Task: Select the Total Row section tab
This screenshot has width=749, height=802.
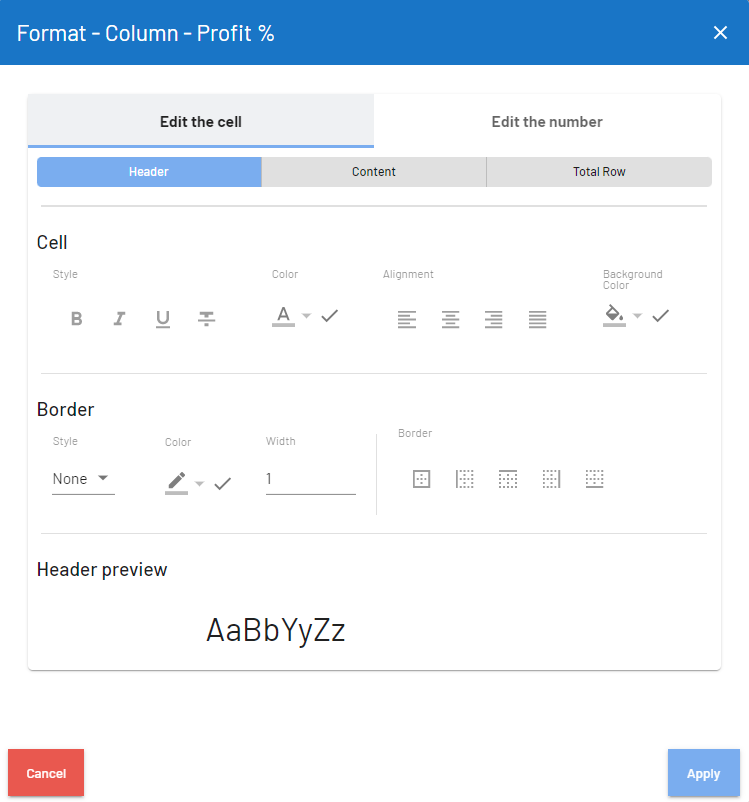Action: [599, 172]
